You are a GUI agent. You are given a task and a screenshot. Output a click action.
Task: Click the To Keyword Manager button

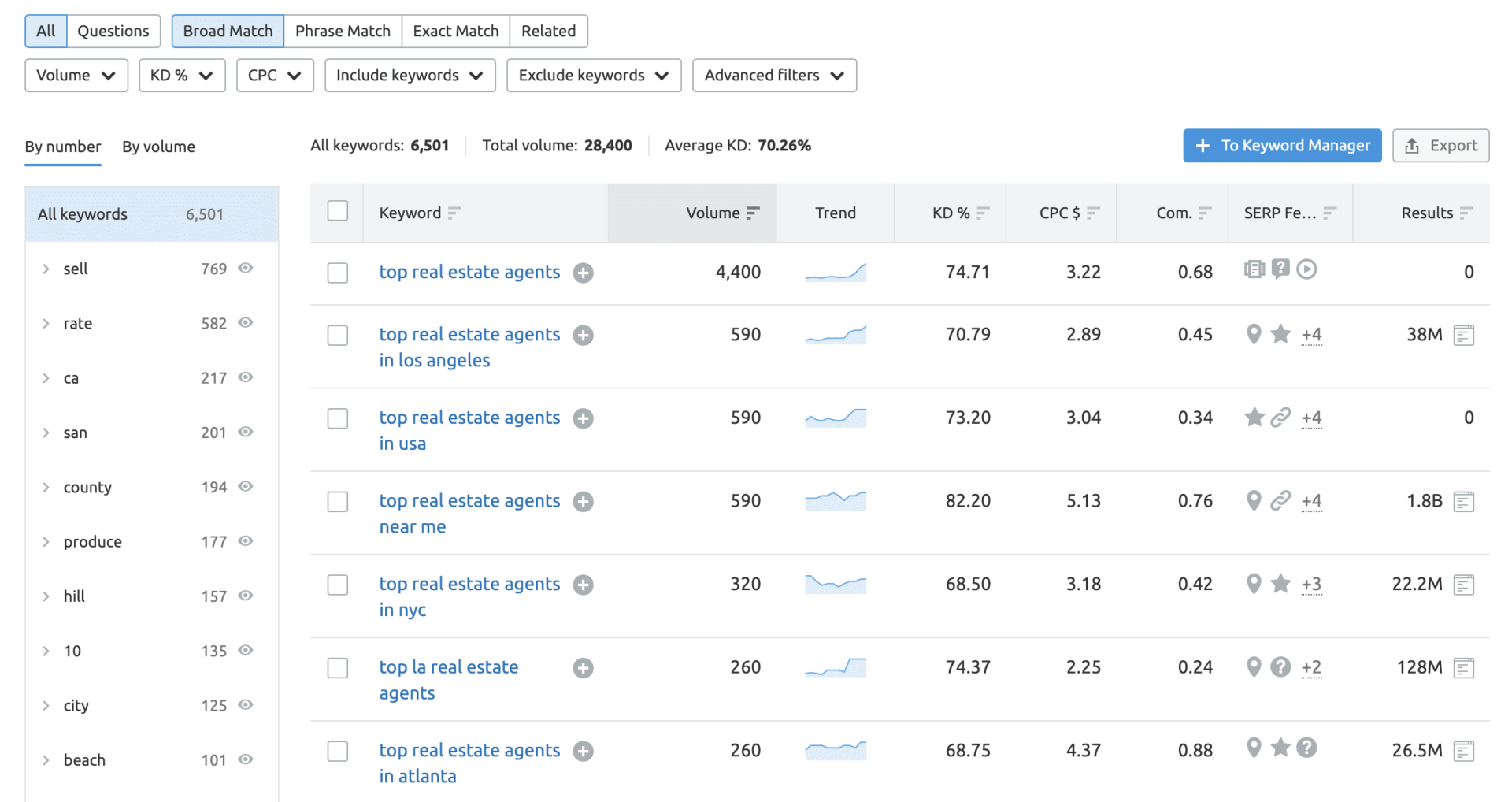[1281, 146]
